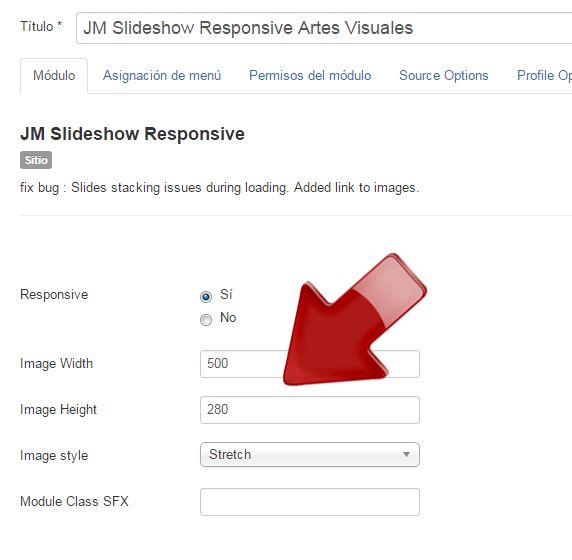572x560 pixels.
Task: Open the Asignación de menú tab
Action: point(162,76)
